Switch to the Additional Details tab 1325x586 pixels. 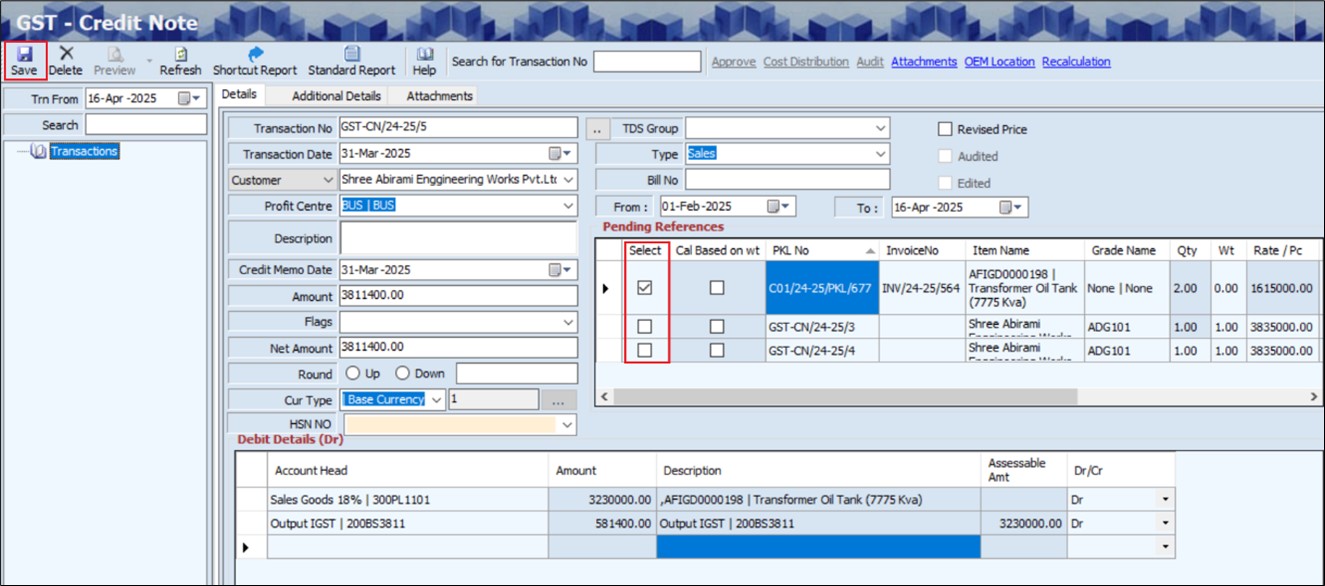pyautogui.click(x=336, y=96)
